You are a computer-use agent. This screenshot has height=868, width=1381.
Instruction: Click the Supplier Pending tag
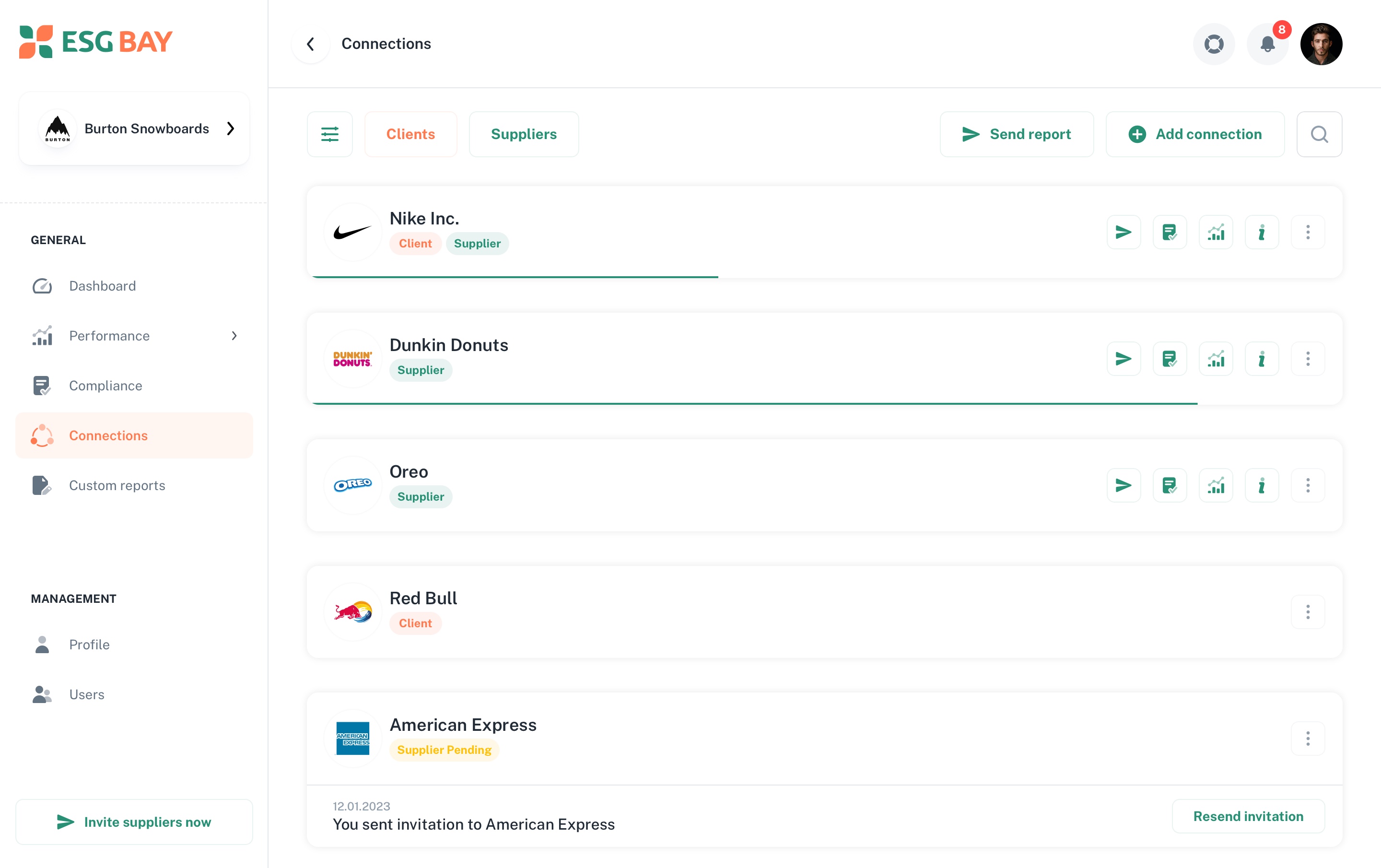[x=445, y=751]
